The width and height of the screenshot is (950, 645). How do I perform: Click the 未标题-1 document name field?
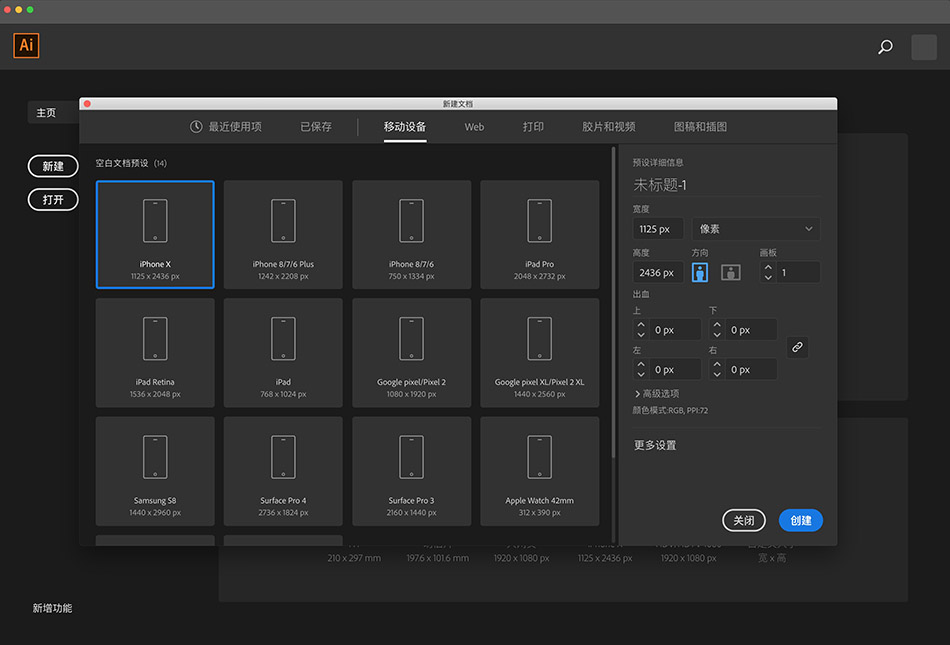pyautogui.click(x=726, y=185)
